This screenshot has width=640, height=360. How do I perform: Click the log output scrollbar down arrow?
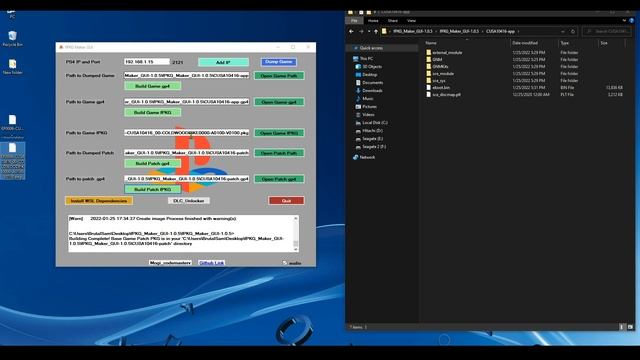[296, 249]
